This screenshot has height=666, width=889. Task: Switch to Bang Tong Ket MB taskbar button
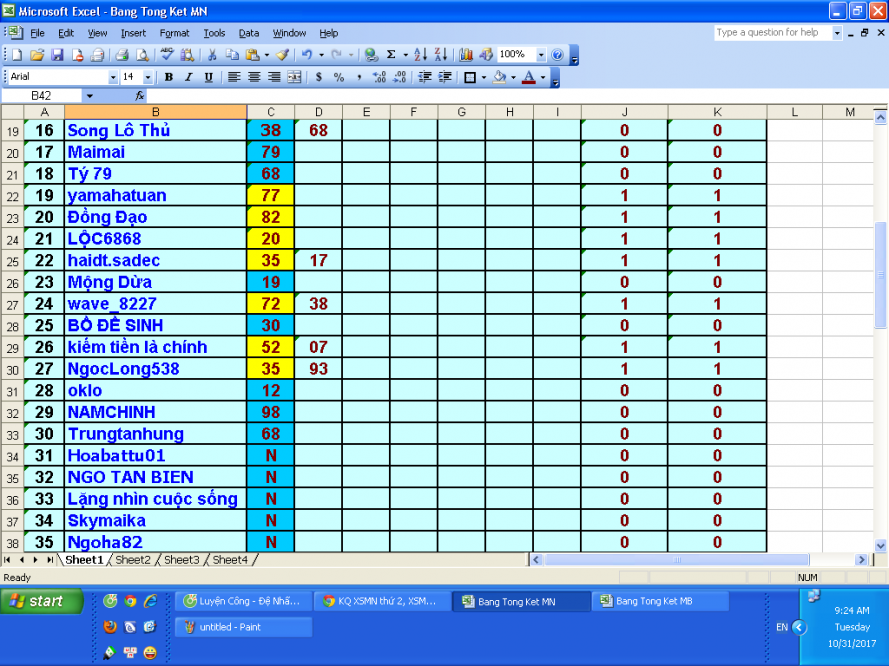pos(653,601)
